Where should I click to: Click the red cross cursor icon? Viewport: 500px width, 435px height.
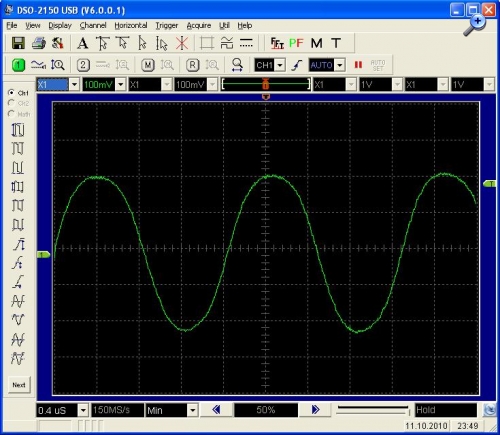click(x=182, y=43)
